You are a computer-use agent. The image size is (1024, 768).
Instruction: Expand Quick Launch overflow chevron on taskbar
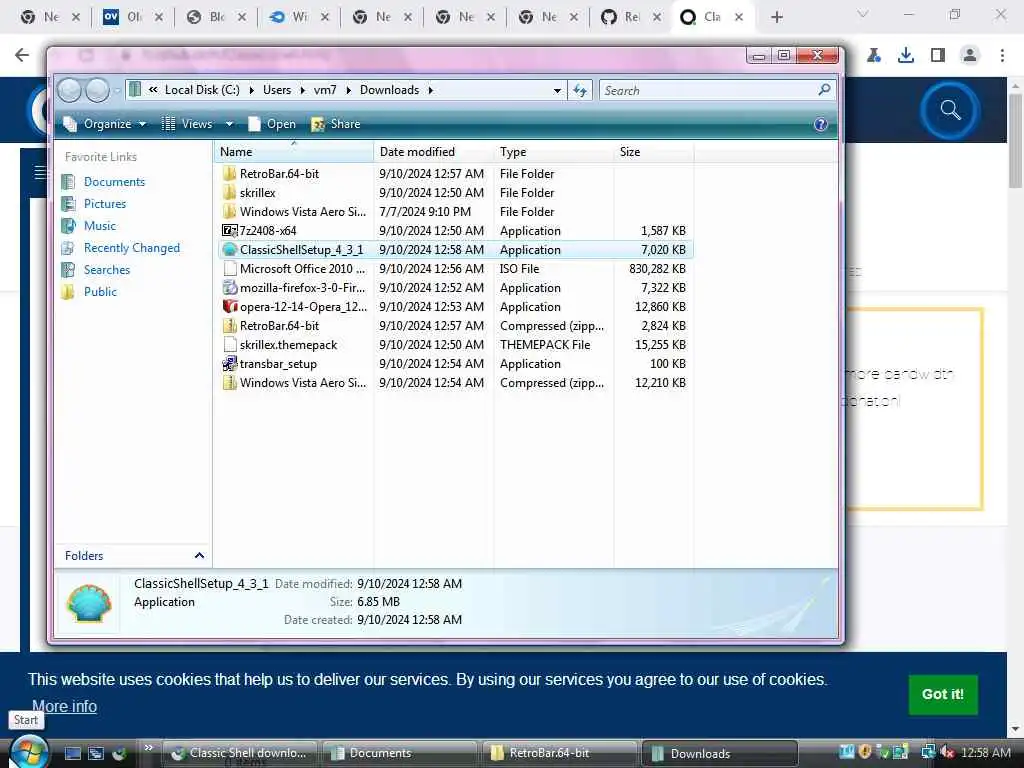point(149,748)
